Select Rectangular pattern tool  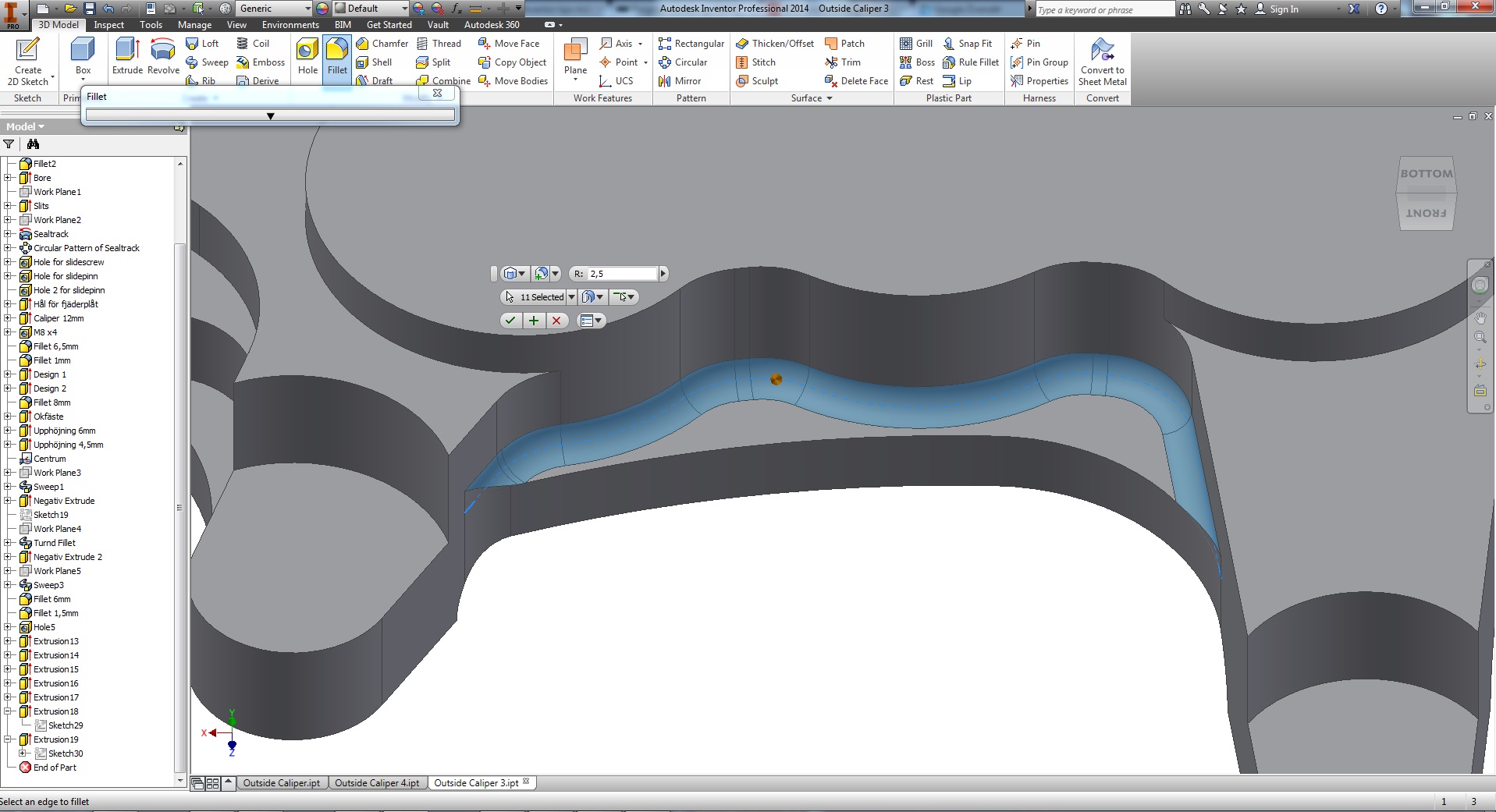[691, 44]
